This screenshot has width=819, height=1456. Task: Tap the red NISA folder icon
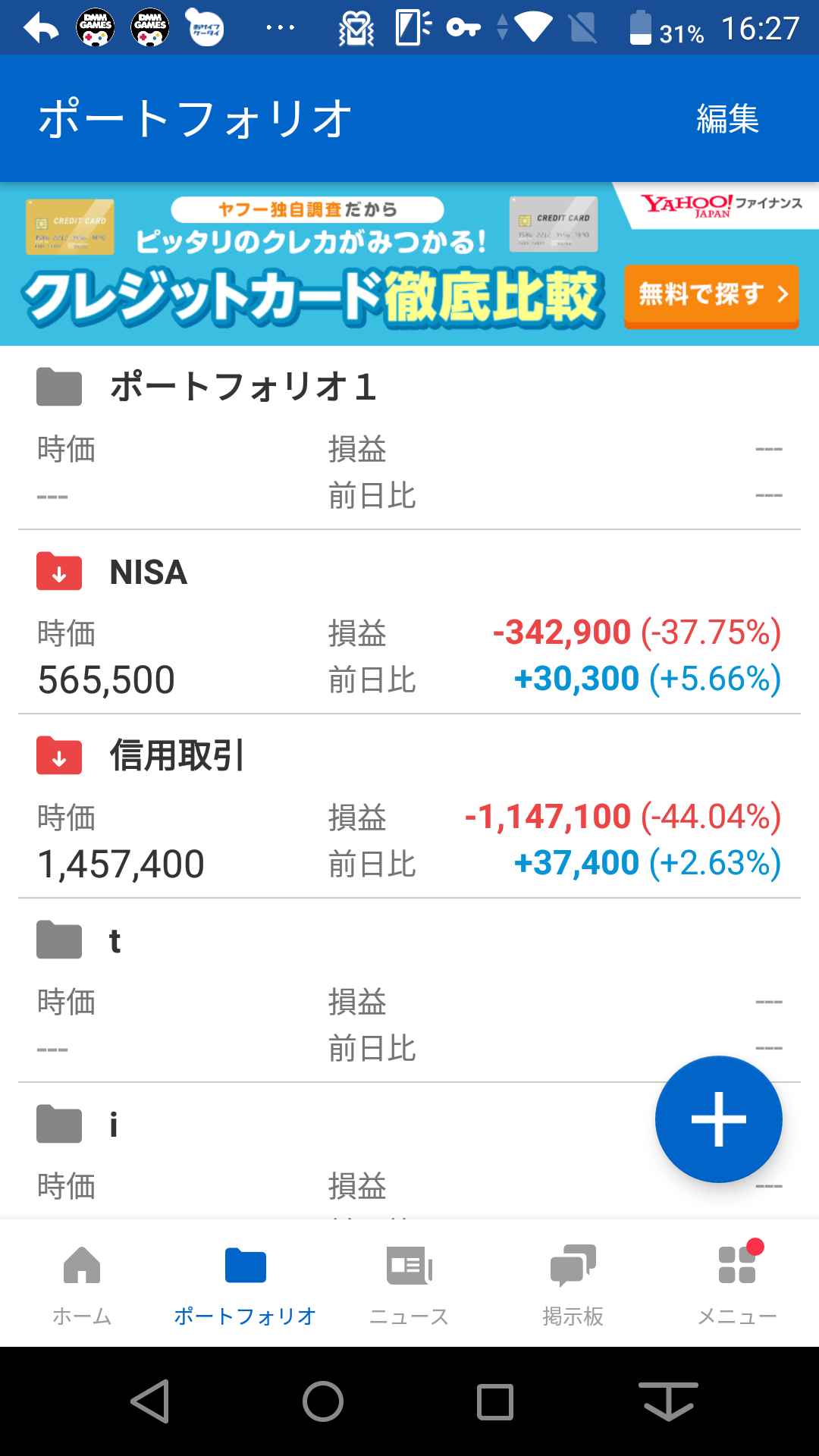59,571
